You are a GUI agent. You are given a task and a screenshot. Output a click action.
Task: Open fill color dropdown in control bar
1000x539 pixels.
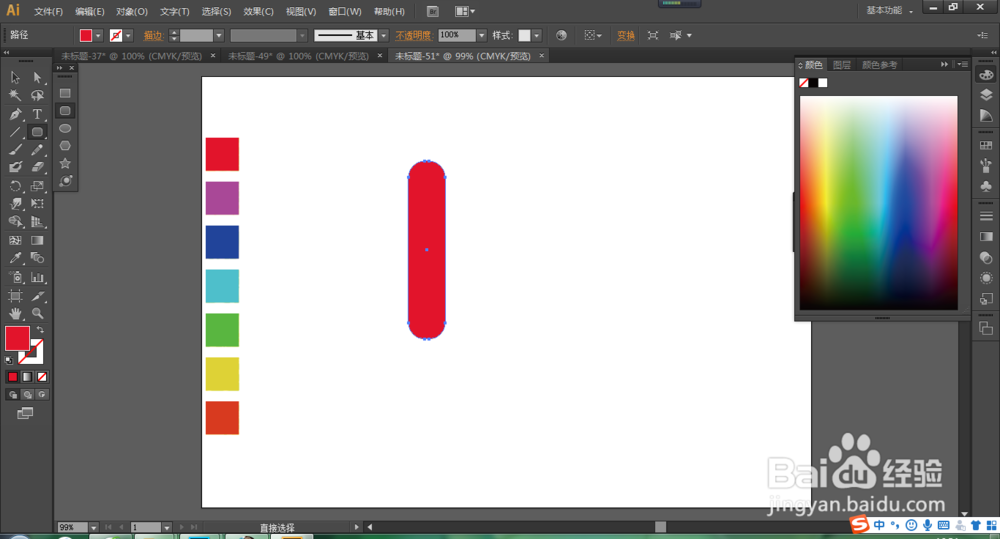(98, 36)
